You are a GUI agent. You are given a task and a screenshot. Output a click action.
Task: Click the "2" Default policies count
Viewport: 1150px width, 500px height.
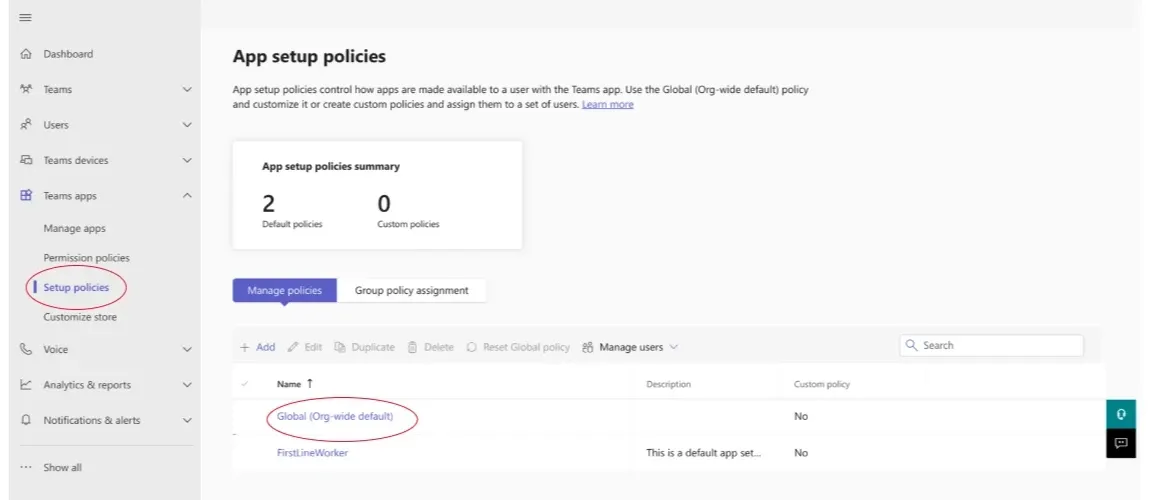point(268,204)
